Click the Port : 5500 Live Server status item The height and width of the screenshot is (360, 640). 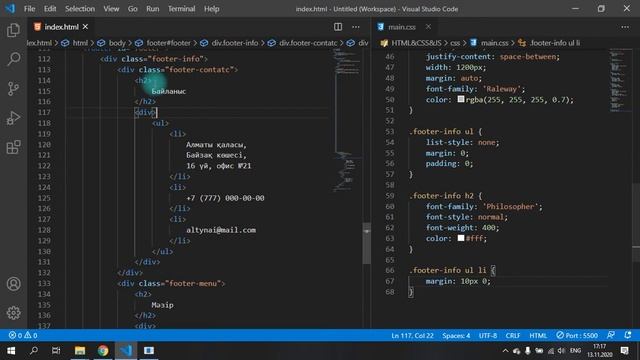[577, 335]
